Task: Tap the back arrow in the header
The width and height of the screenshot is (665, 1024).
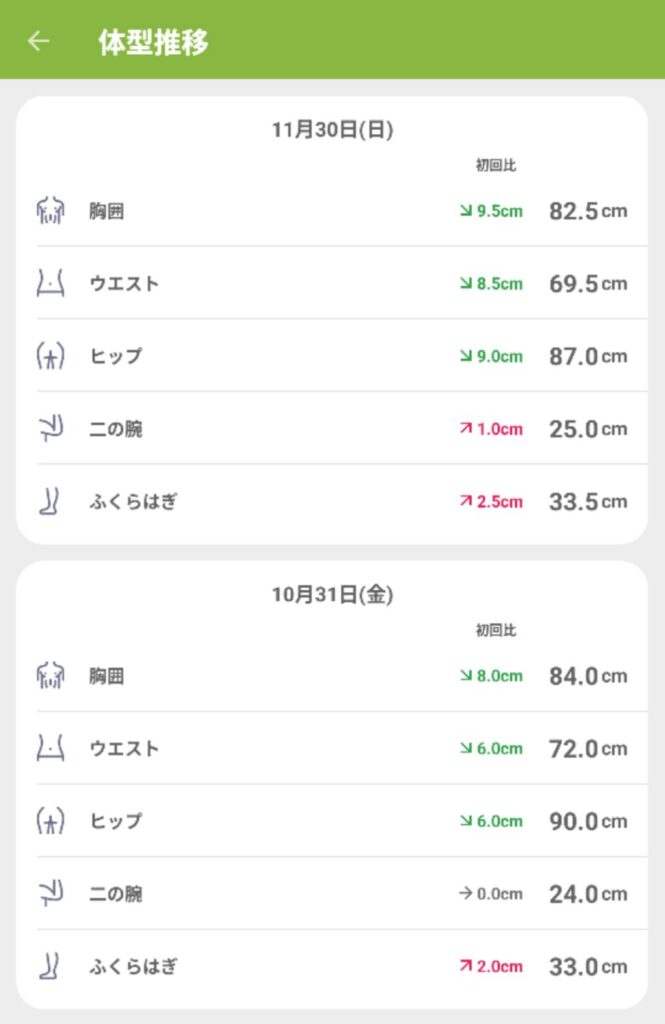Action: pyautogui.click(x=38, y=41)
